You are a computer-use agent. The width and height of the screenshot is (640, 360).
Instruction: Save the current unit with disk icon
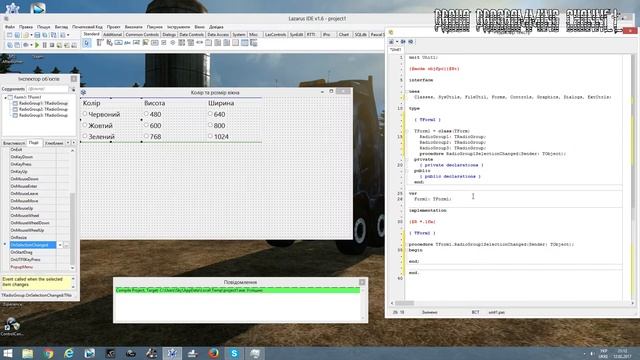(37, 35)
